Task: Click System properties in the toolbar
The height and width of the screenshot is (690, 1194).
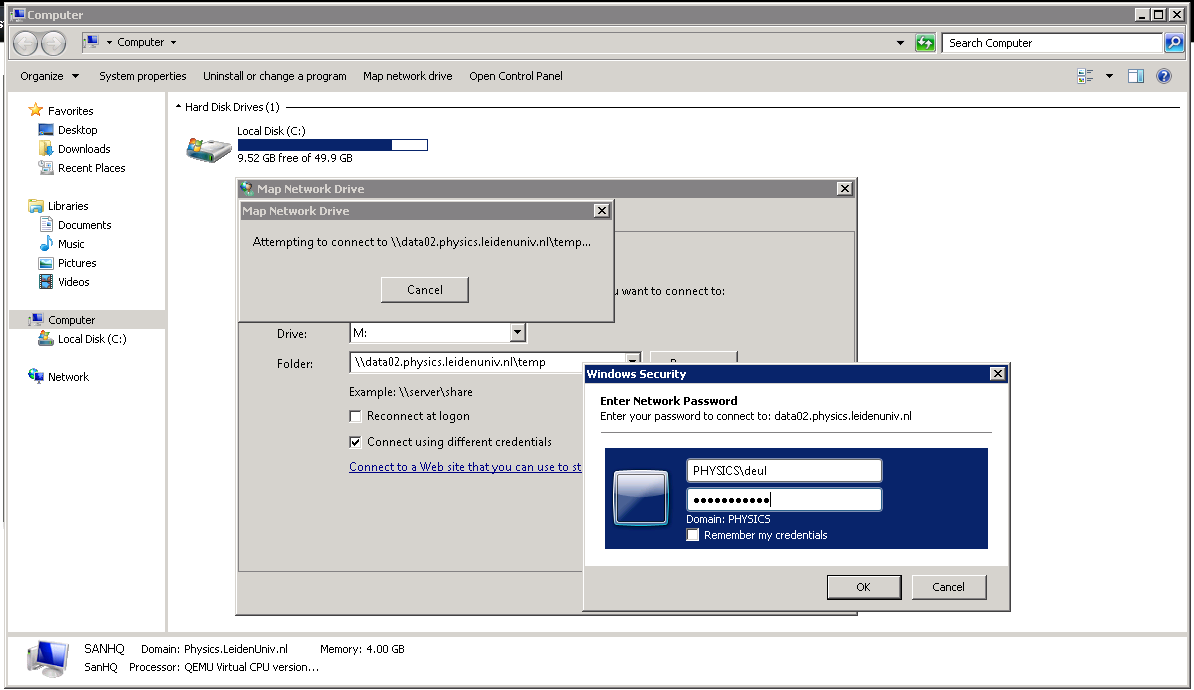Action: (143, 76)
